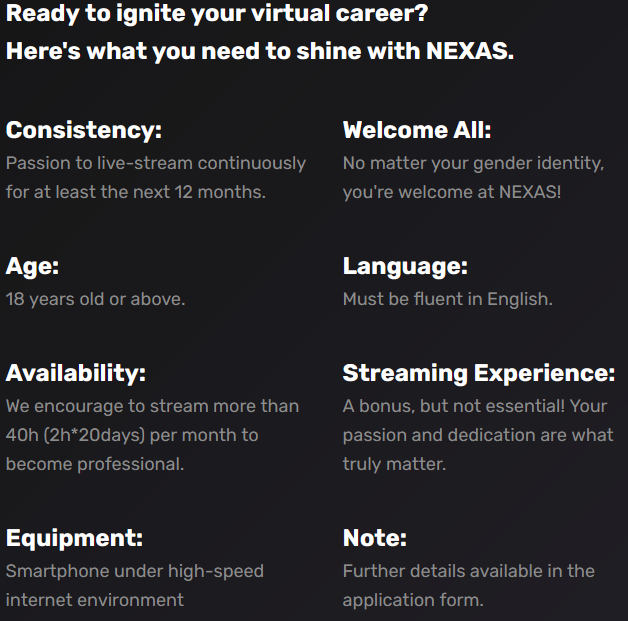Select the 'Here's what you need to shine with NEXAS.' line
This screenshot has width=628, height=621.
coord(260,52)
